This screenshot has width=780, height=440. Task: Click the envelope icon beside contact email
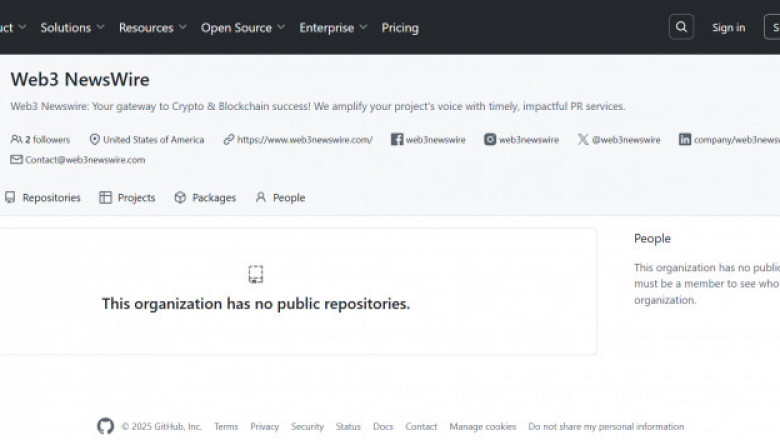tap(16, 159)
